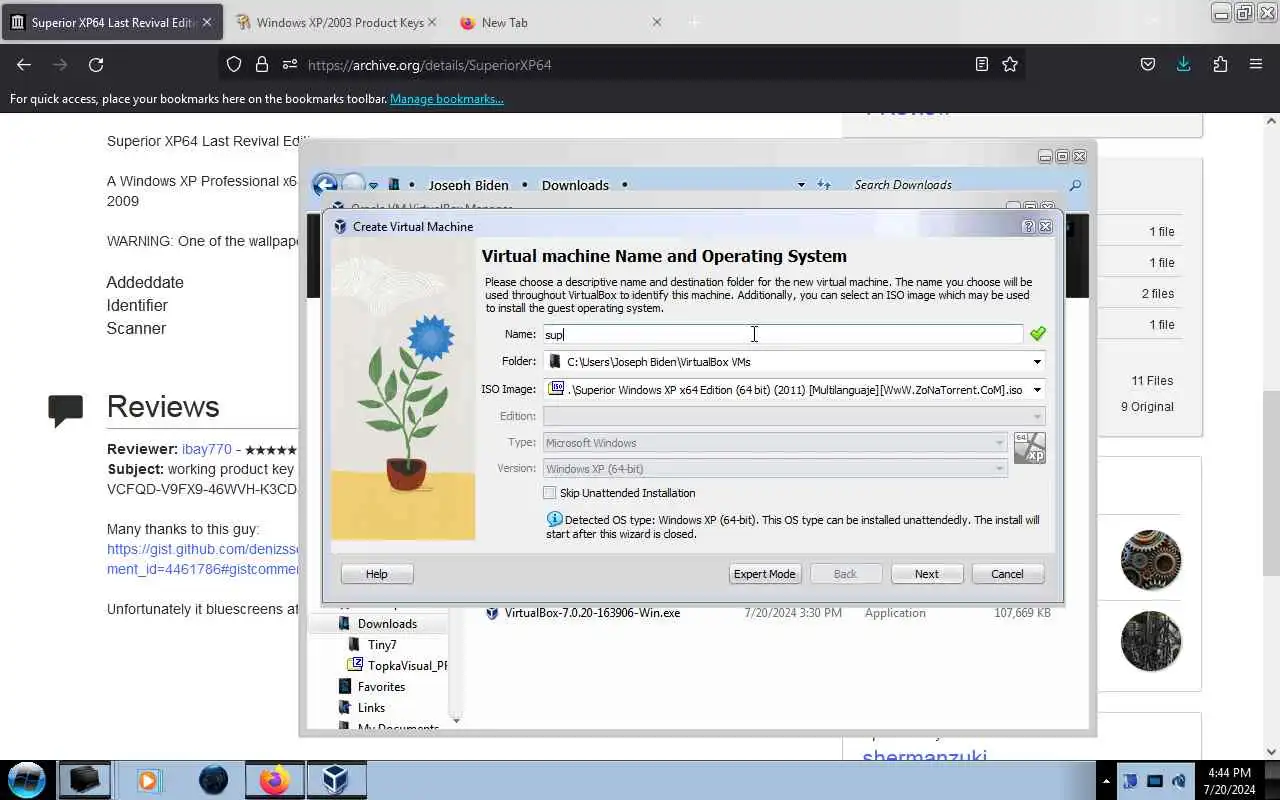Click the 11 Files entry

tap(1152, 381)
